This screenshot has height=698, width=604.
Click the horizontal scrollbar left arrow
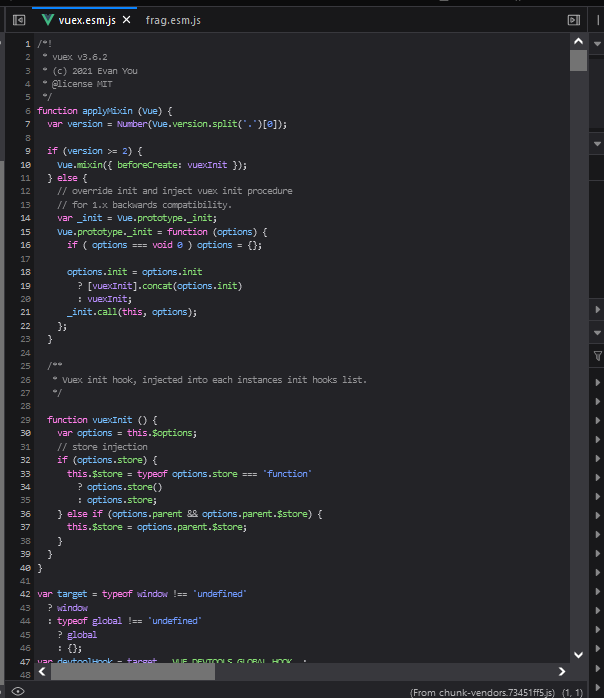click(x=42, y=671)
